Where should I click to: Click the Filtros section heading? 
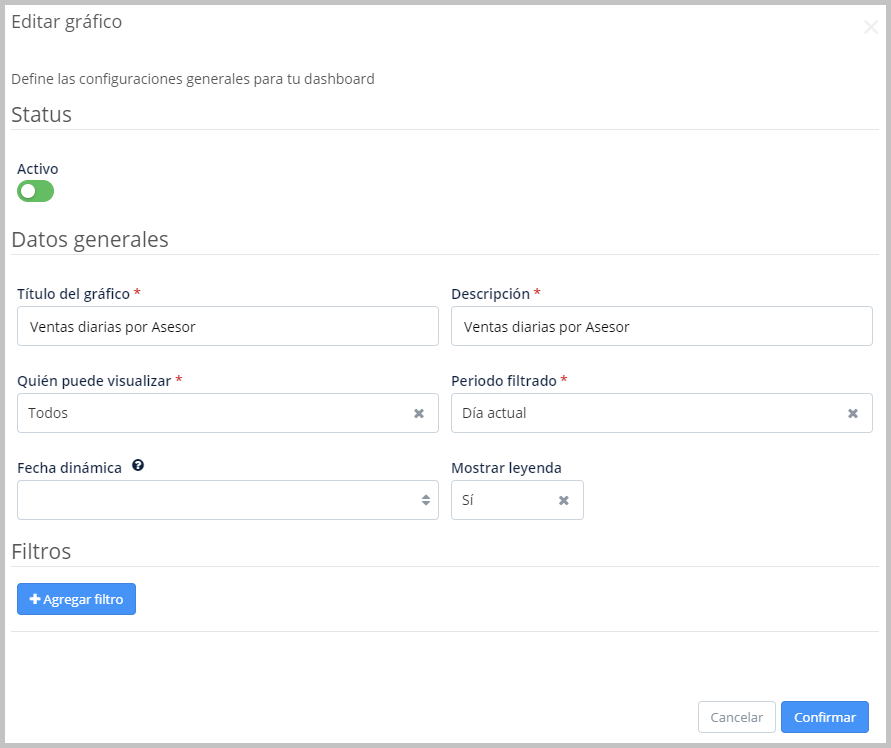click(x=41, y=551)
